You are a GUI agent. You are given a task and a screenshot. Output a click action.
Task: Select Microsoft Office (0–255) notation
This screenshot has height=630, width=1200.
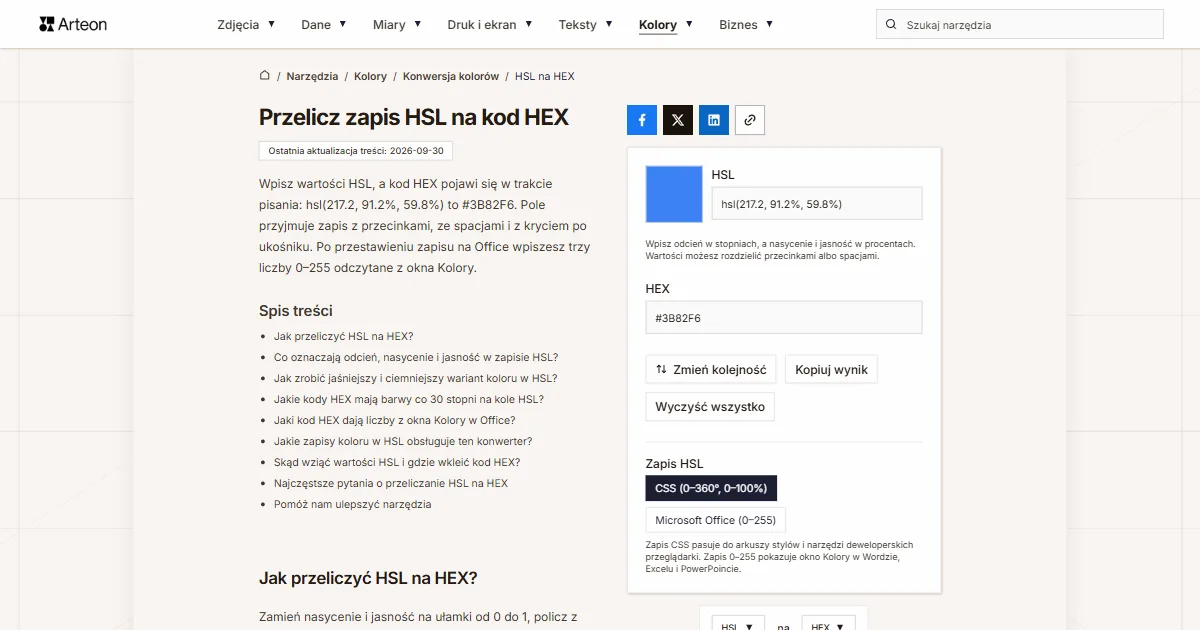click(716, 520)
